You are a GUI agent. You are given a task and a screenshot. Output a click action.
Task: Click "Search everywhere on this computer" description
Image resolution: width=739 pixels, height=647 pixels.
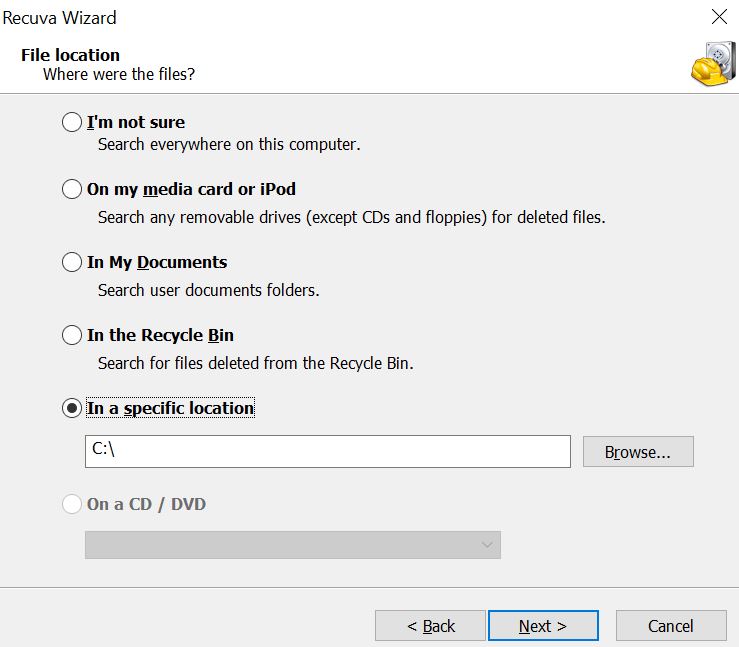tap(229, 144)
